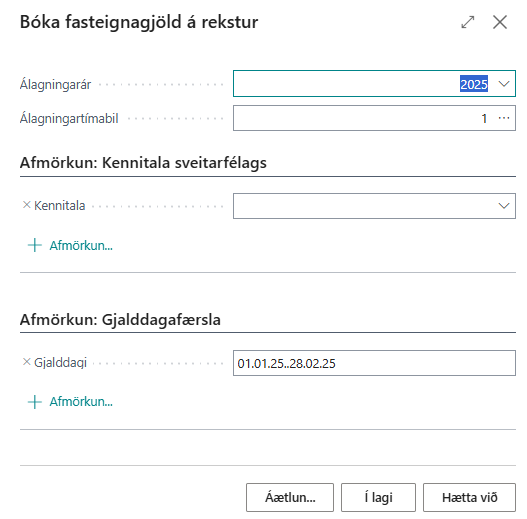527x519 pixels.
Task: Close the Bóka fasteignagjöld á rekstur dialog
Action: pos(500,22)
